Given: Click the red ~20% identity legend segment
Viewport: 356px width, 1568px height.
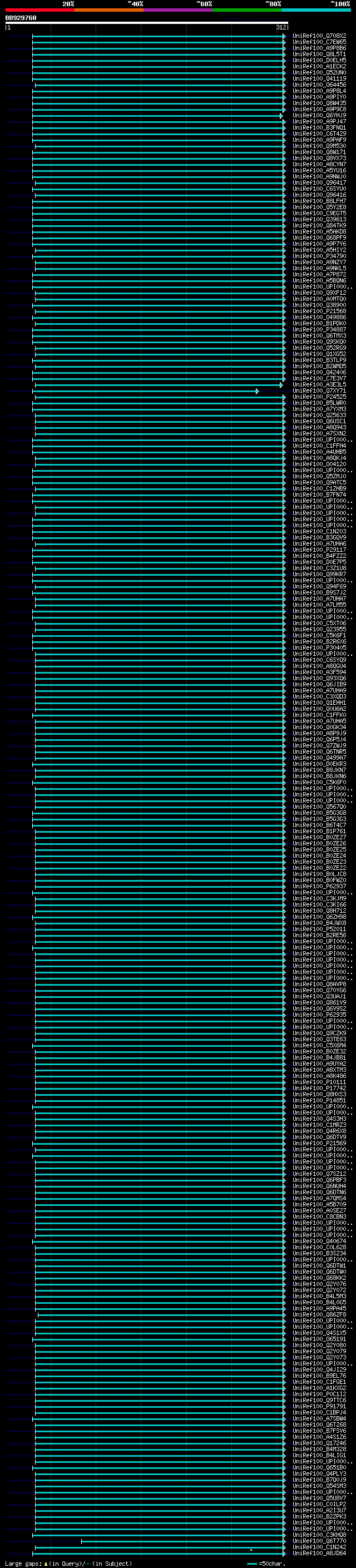Looking at the screenshot, I should click(x=39, y=10).
